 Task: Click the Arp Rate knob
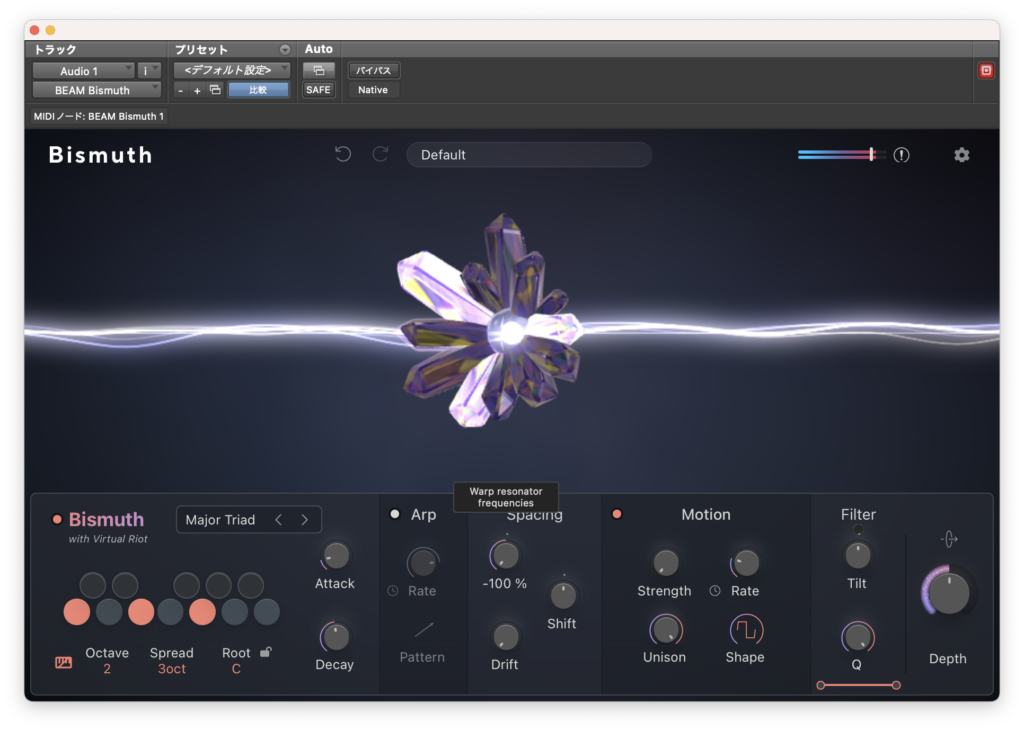tap(423, 563)
